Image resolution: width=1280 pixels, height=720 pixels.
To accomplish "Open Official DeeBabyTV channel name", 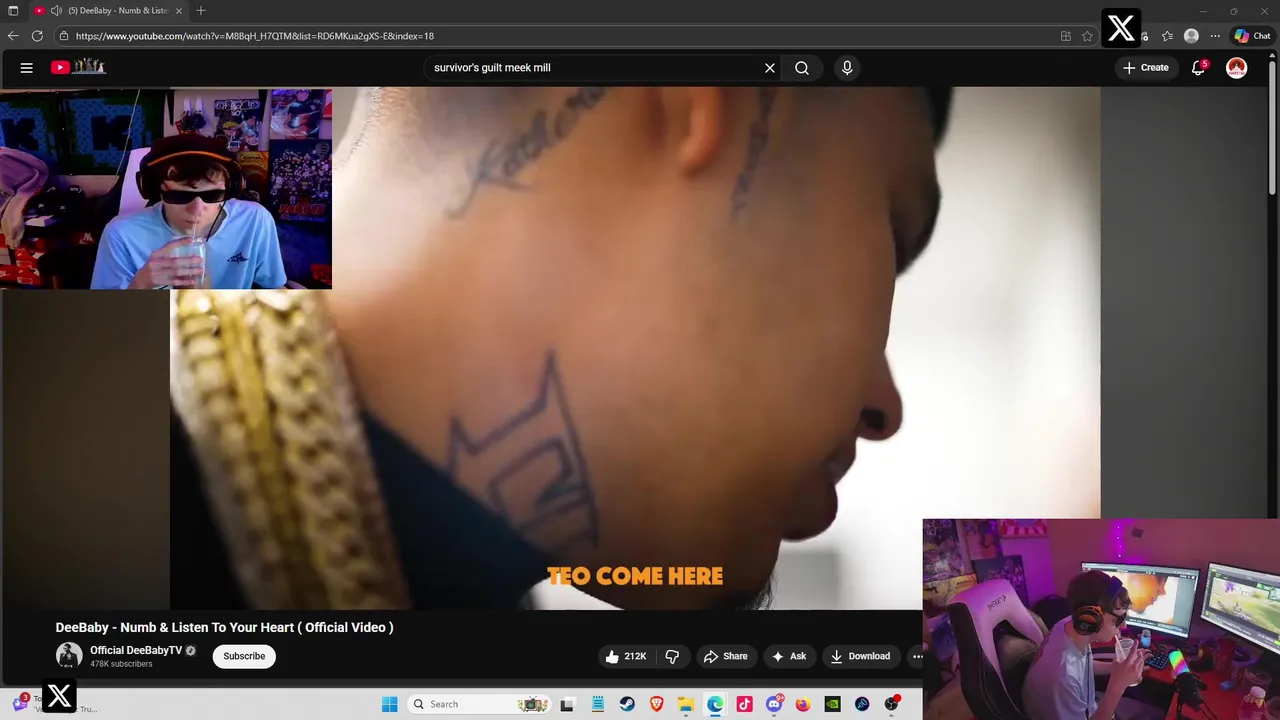I will [136, 650].
